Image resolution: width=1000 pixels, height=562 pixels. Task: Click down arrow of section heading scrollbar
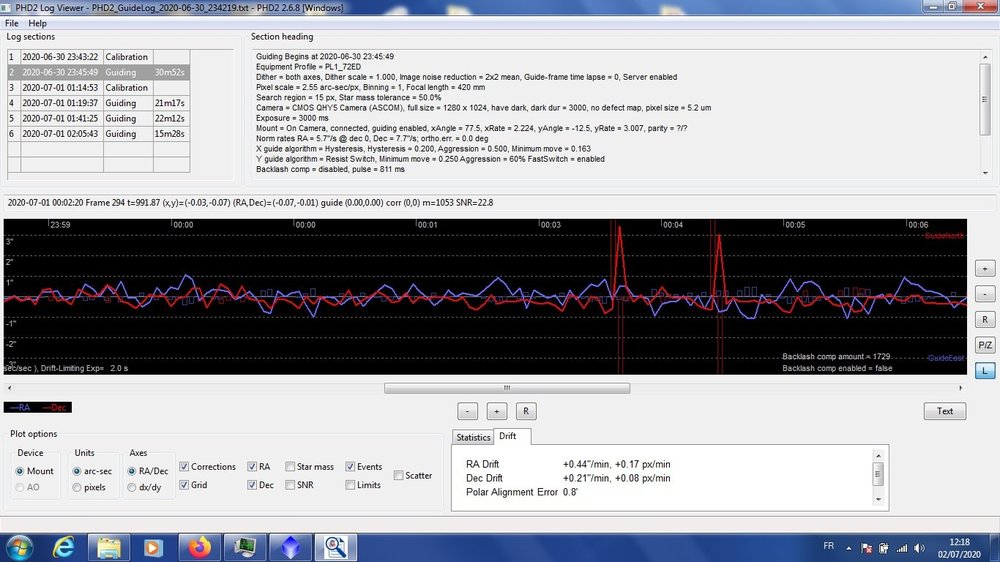click(985, 173)
